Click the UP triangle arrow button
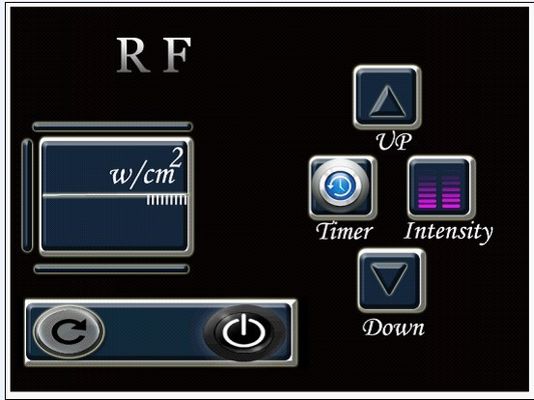Image resolution: width=534 pixels, height=400 pixels. point(388,97)
